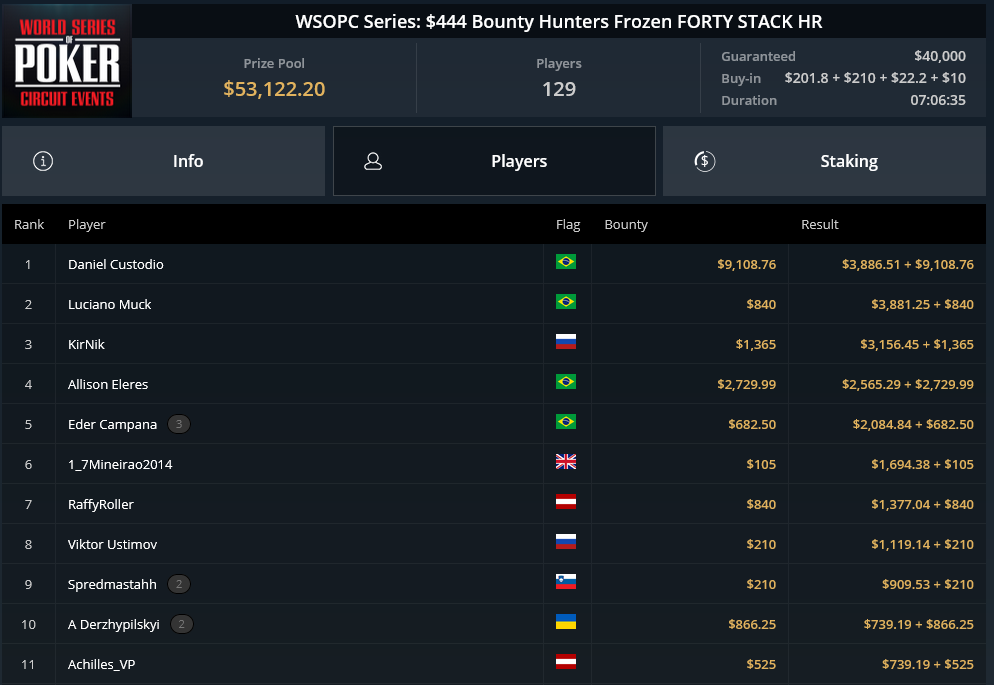Viewport: 994px width, 685px height.
Task: Switch to the Staking tab
Action: pos(824,161)
